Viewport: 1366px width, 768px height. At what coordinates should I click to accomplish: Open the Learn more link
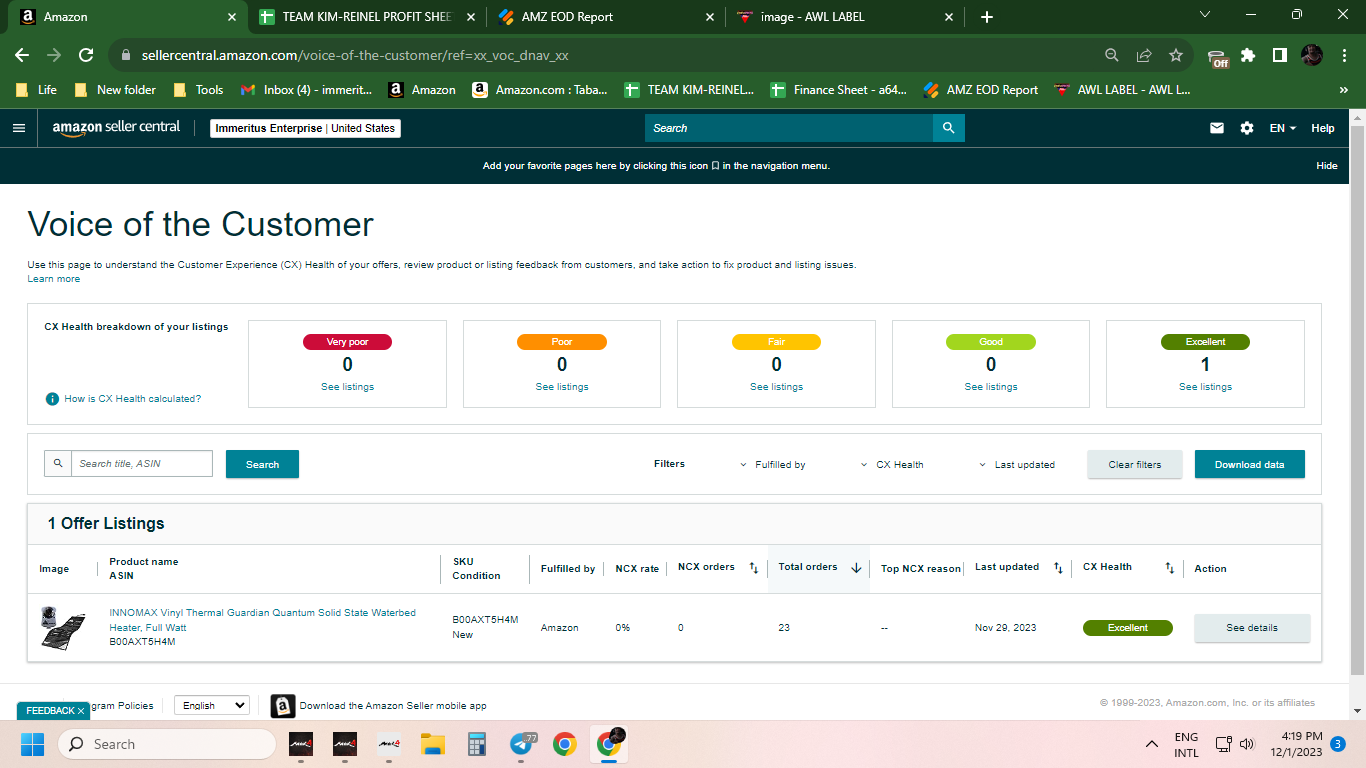54,279
